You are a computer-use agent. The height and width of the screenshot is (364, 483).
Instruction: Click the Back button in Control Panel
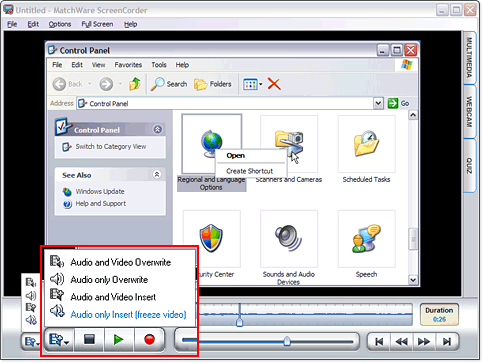point(68,84)
